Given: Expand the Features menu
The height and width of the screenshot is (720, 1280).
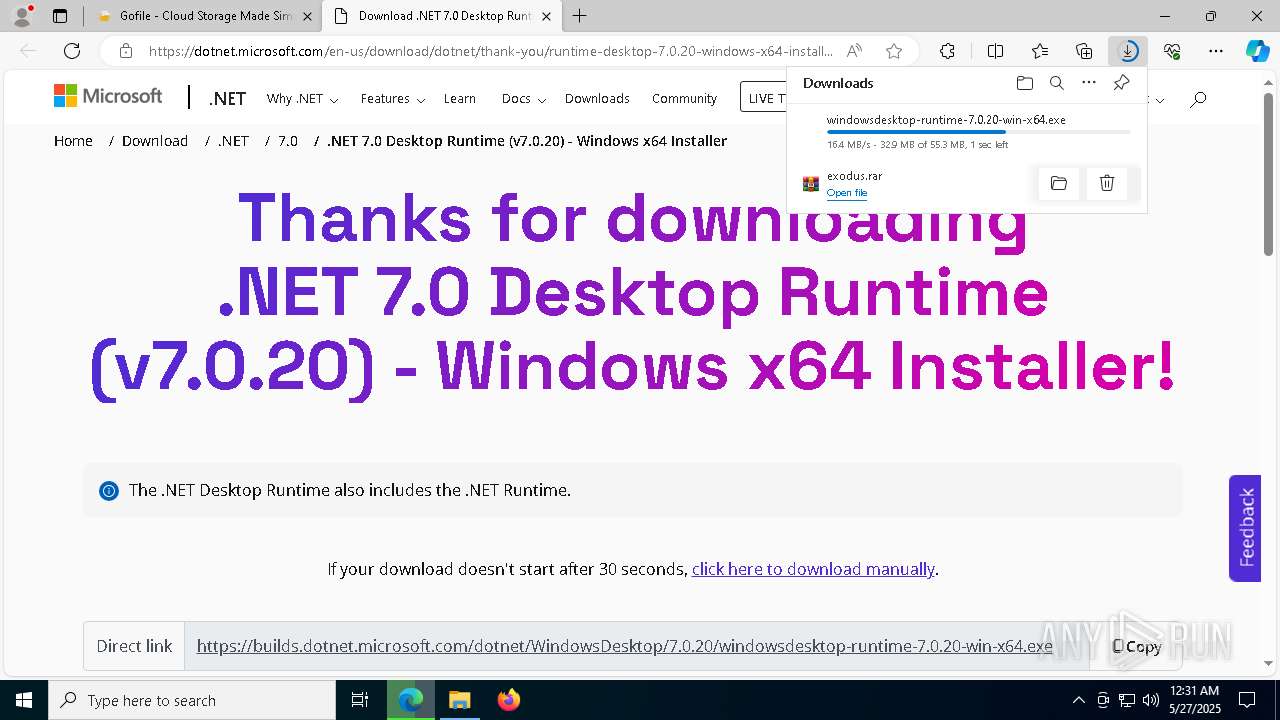Looking at the screenshot, I should [393, 98].
